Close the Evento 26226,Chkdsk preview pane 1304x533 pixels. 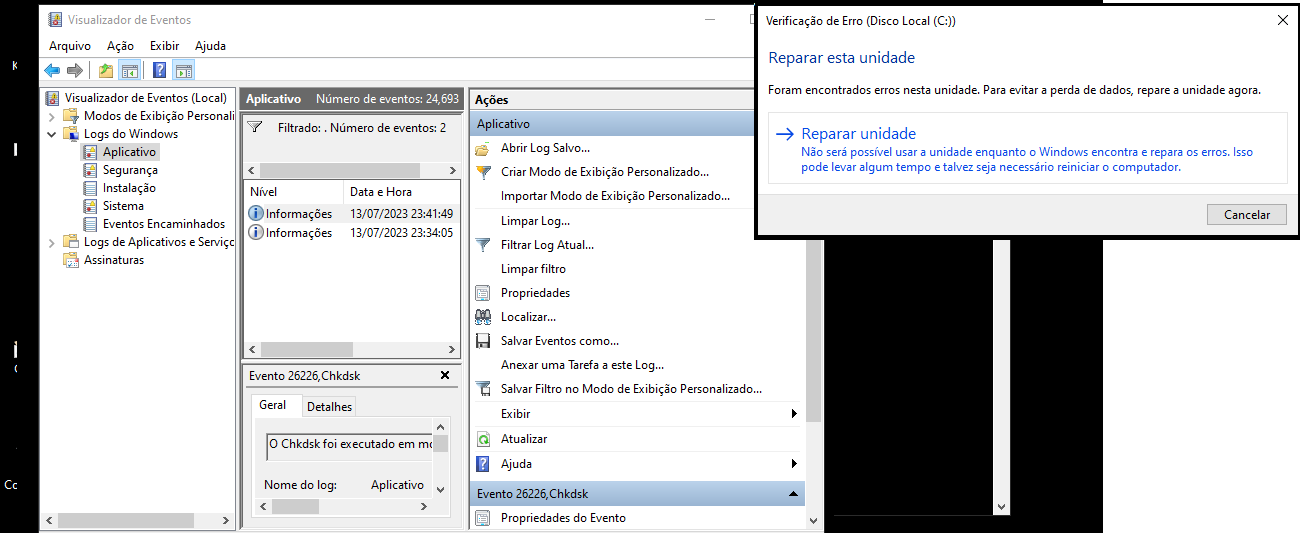(x=445, y=375)
